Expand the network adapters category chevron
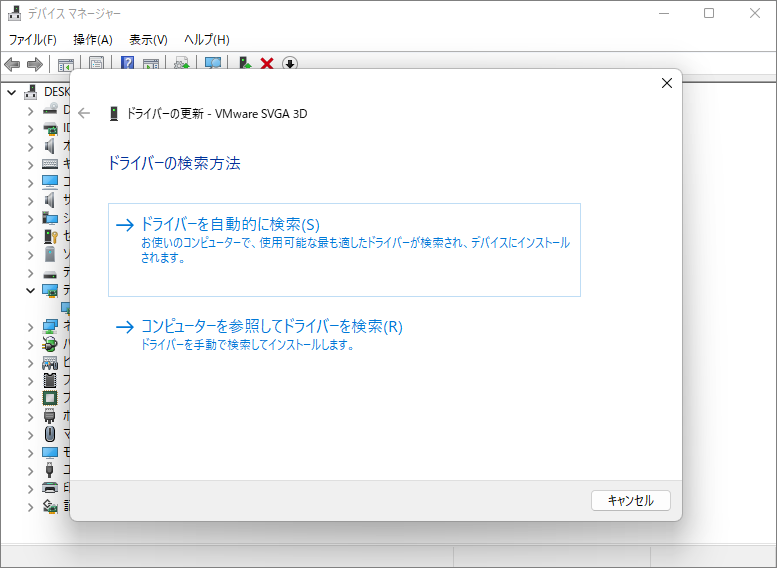Viewport: 777px width, 568px height. tap(30, 327)
